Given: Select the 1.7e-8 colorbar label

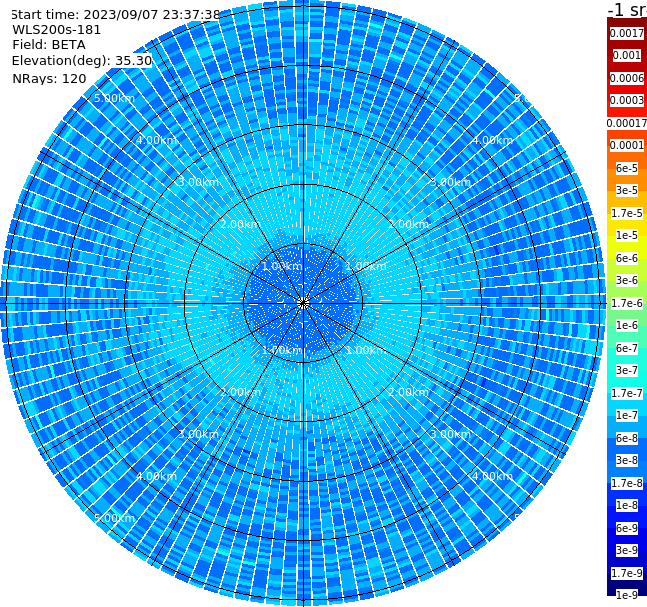Looking at the screenshot, I should 627,483.
